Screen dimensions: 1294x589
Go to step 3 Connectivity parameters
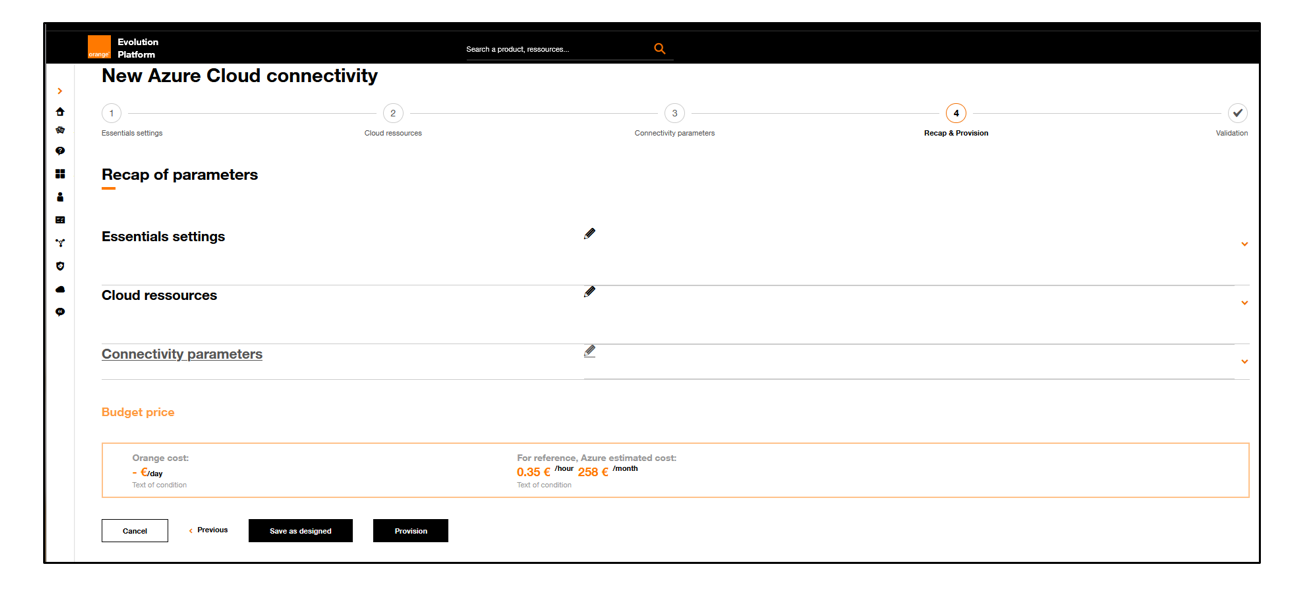675,113
